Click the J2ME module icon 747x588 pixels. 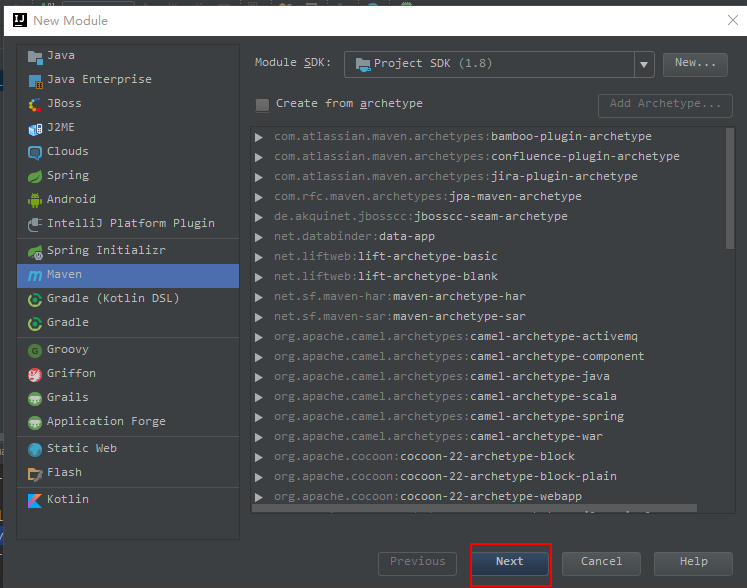click(35, 129)
